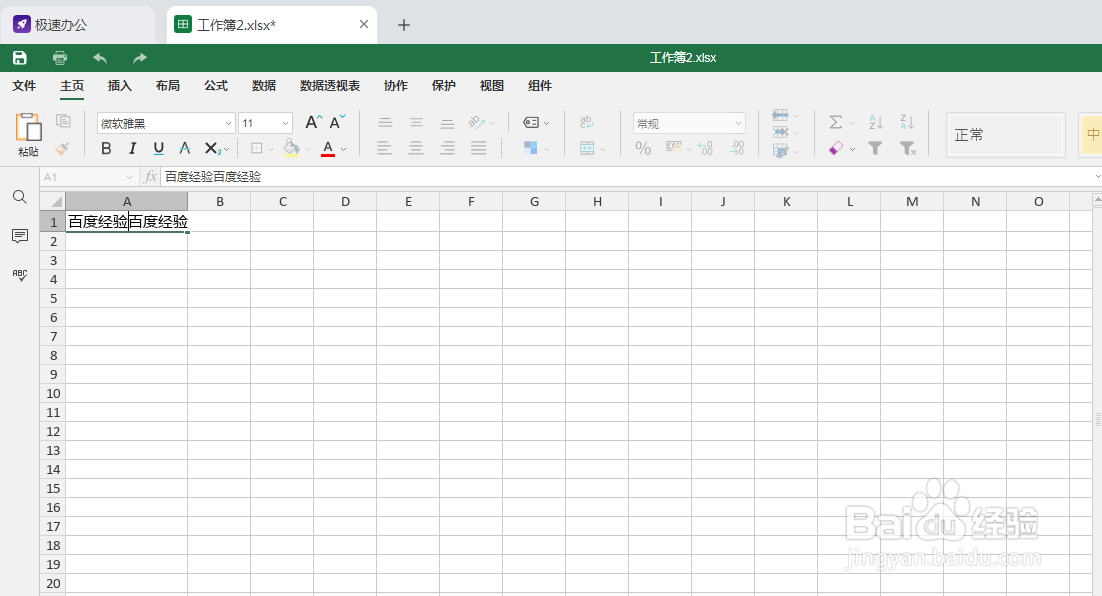Viewport: 1102px width, 596px height.
Task: Switch to the 数据透视表 tab
Action: coord(330,86)
